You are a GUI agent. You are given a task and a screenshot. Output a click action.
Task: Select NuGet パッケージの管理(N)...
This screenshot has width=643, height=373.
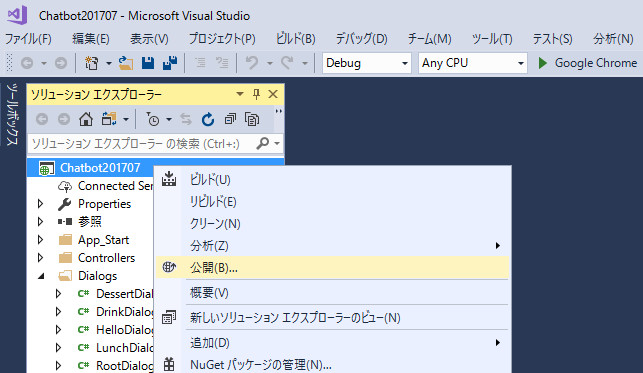[x=332, y=364]
